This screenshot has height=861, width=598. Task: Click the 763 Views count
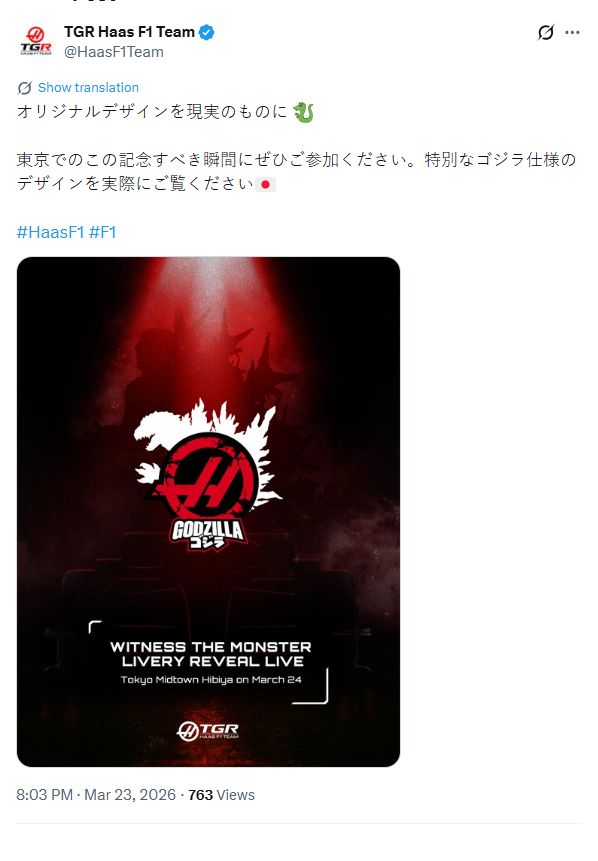click(221, 795)
